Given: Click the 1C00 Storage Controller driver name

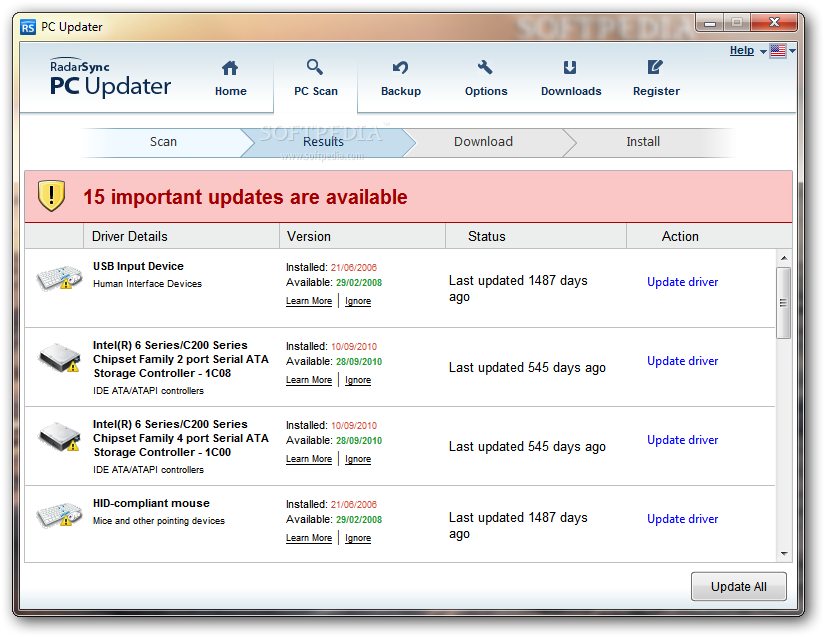Looking at the screenshot, I should 180,438.
